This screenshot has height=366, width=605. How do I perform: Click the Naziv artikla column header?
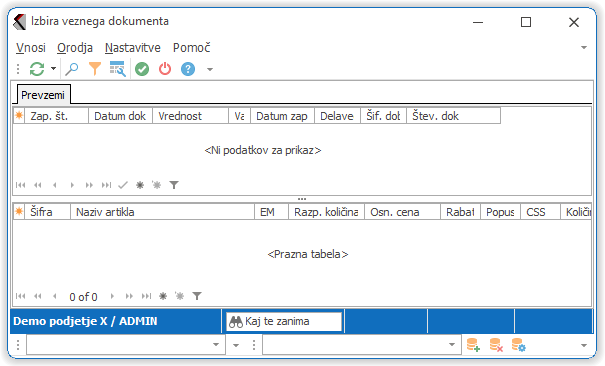coord(162,212)
